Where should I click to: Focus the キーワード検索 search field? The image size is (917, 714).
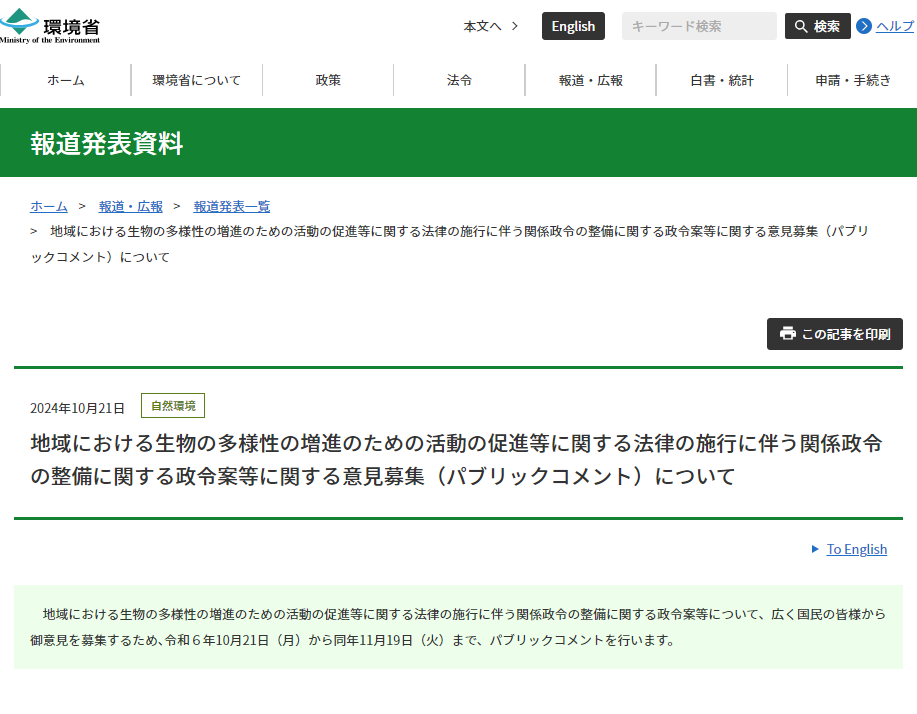coord(698,26)
